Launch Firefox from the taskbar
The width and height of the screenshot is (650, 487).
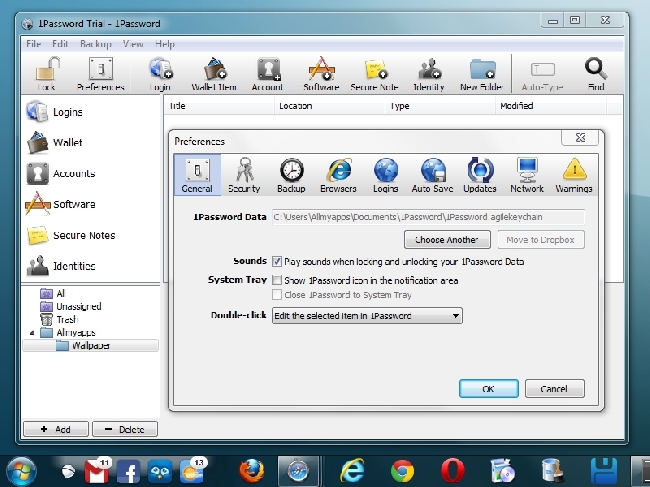(251, 469)
